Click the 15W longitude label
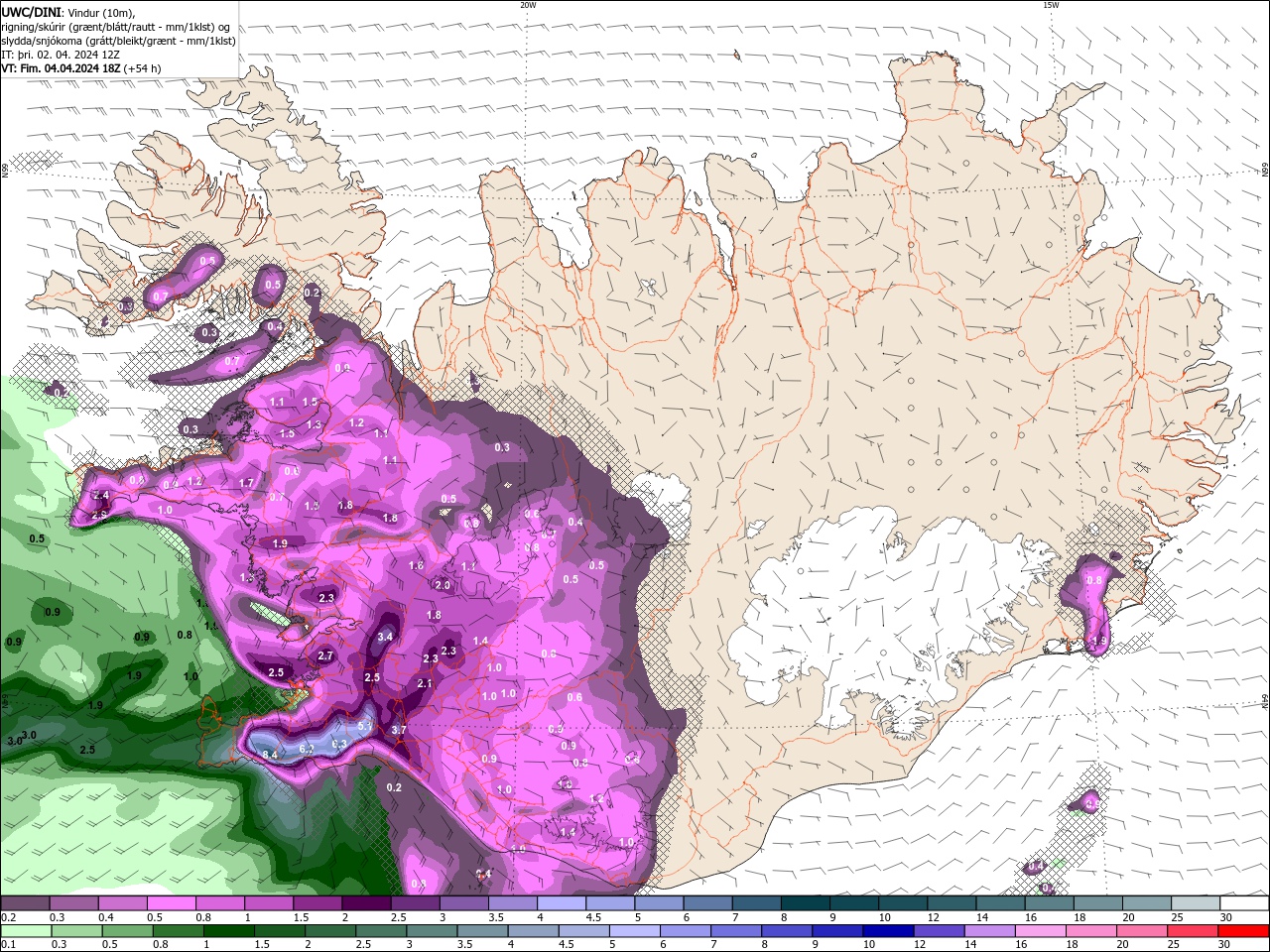 (1051, 5)
